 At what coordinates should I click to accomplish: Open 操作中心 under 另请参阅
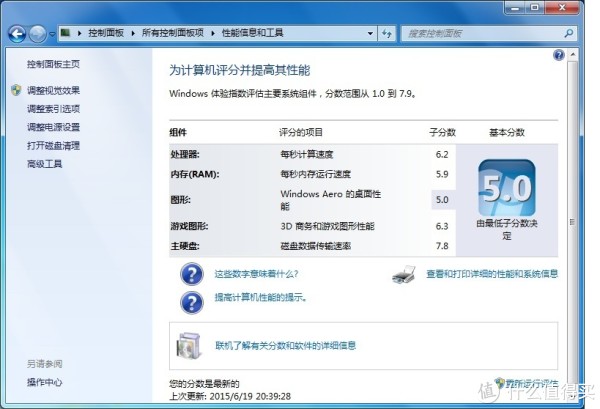[44, 382]
